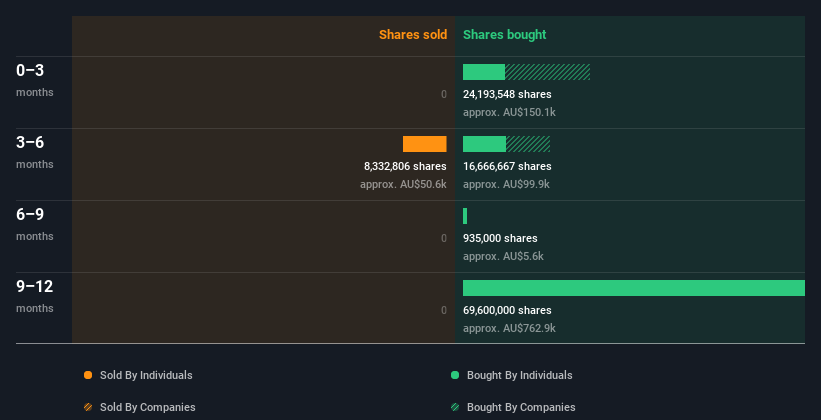Click hatched green bar in 0–3 months row
821x420 pixels.
(x=548, y=72)
